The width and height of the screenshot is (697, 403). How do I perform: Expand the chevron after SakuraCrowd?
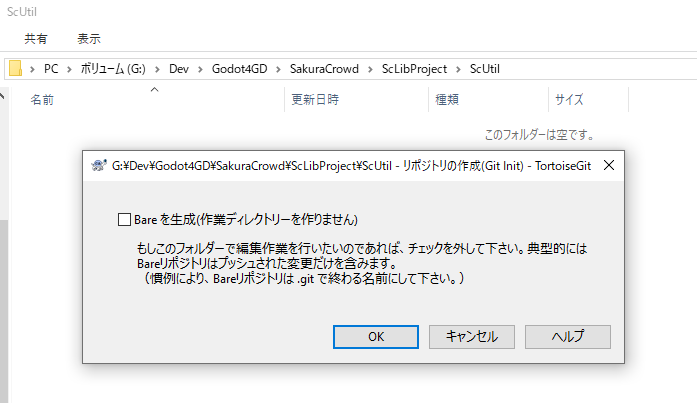click(370, 69)
